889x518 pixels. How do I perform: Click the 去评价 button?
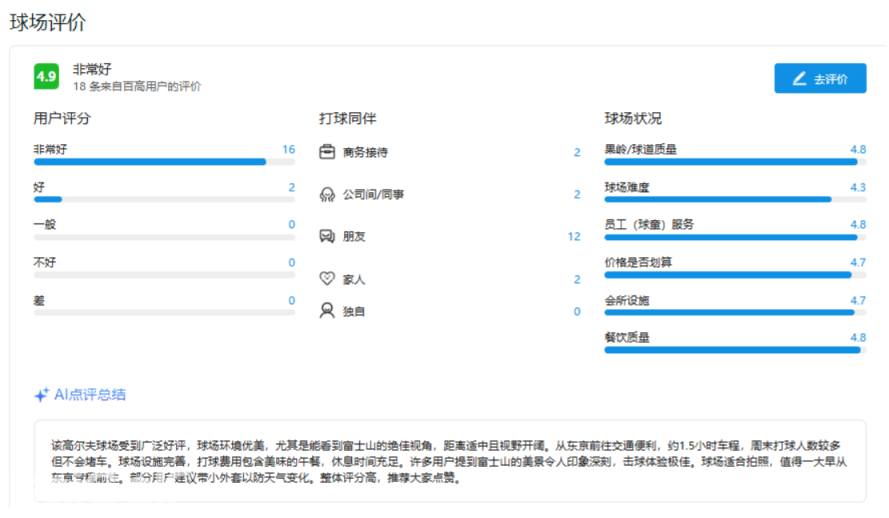tap(820, 78)
